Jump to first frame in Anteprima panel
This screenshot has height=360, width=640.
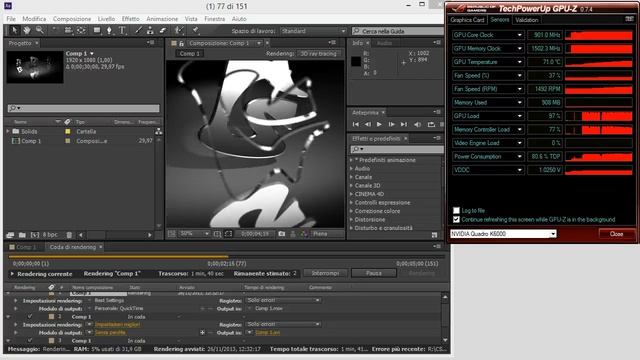(356, 124)
